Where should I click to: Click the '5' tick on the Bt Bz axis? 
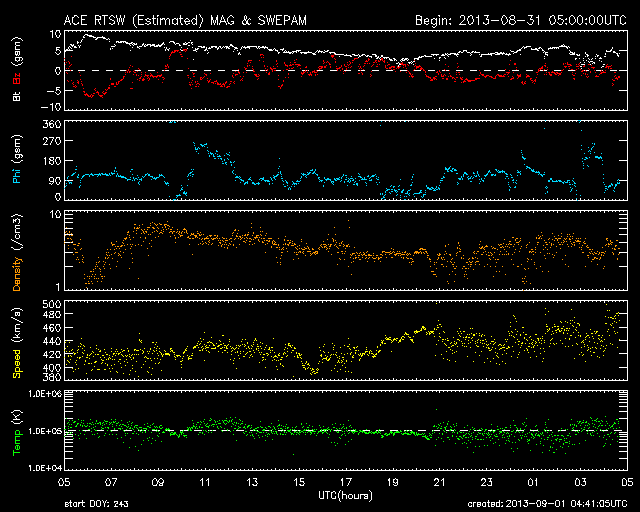58,51
